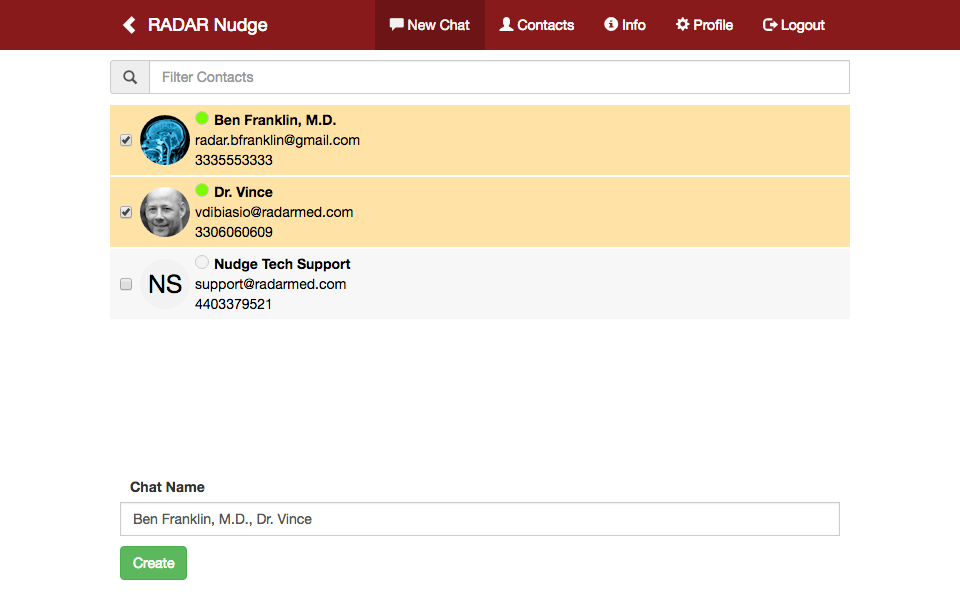This screenshot has width=960, height=600.
Task: Select the Ben Franklin, M.D. name
Action: click(x=275, y=120)
